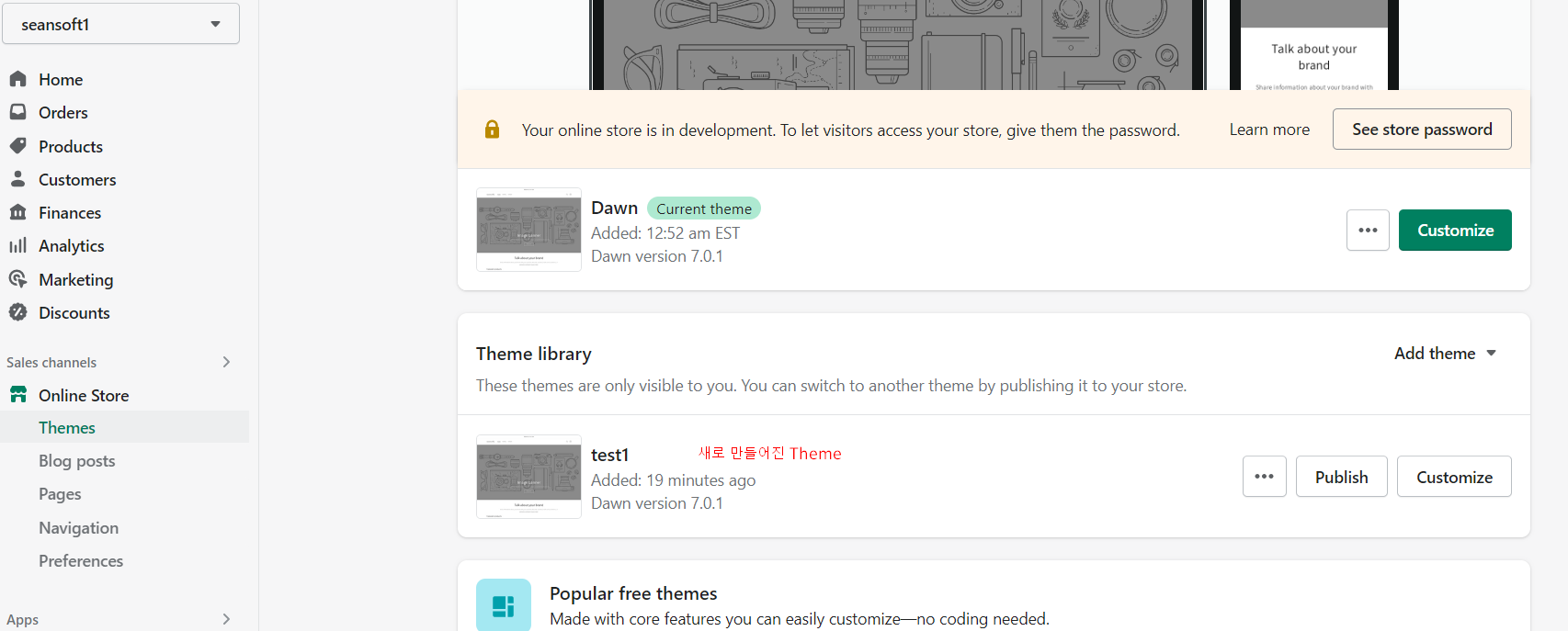Click the desktop theme preview image
This screenshot has height=631, width=1568.
898,44
